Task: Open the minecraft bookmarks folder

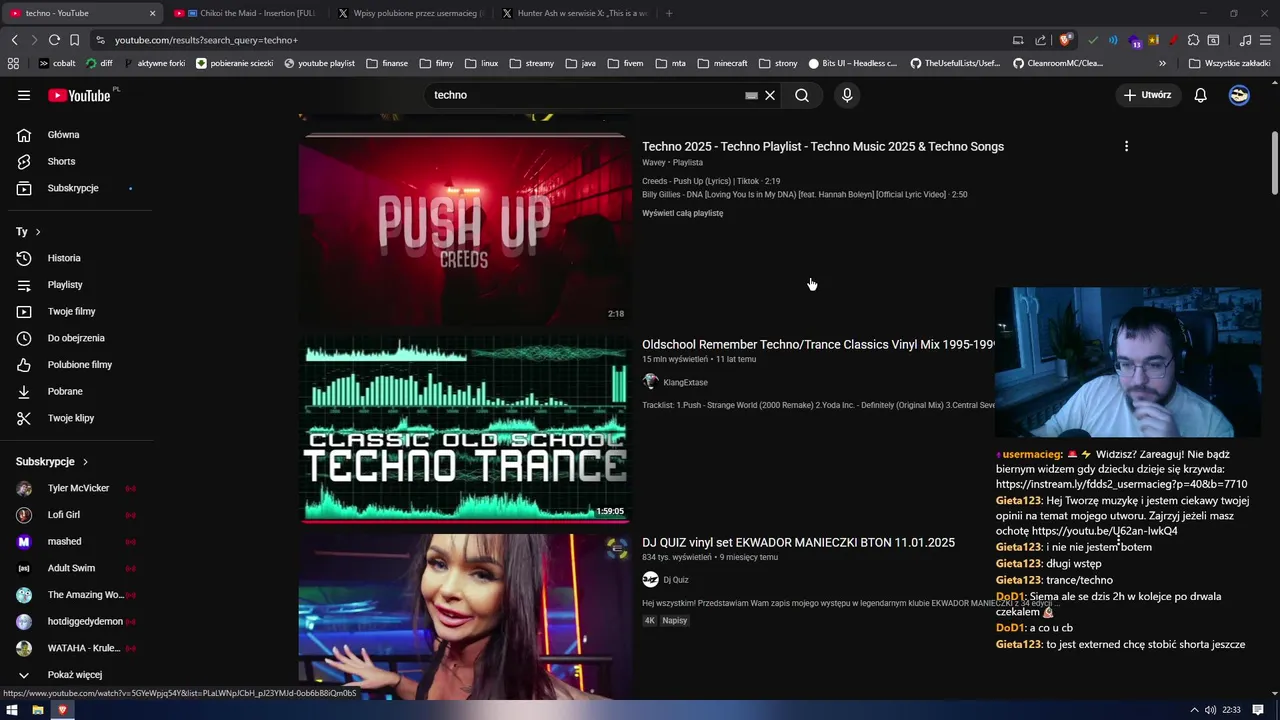Action: pos(722,63)
